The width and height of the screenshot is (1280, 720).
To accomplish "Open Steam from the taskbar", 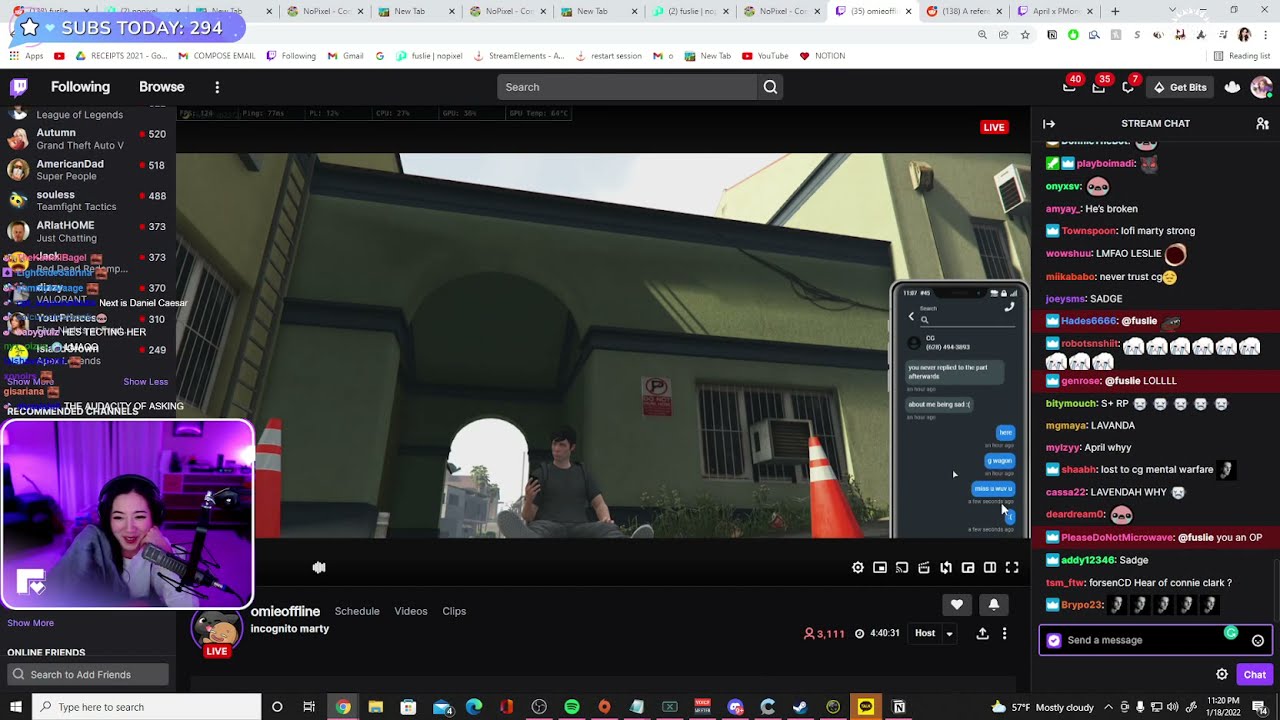I will click(x=800, y=707).
